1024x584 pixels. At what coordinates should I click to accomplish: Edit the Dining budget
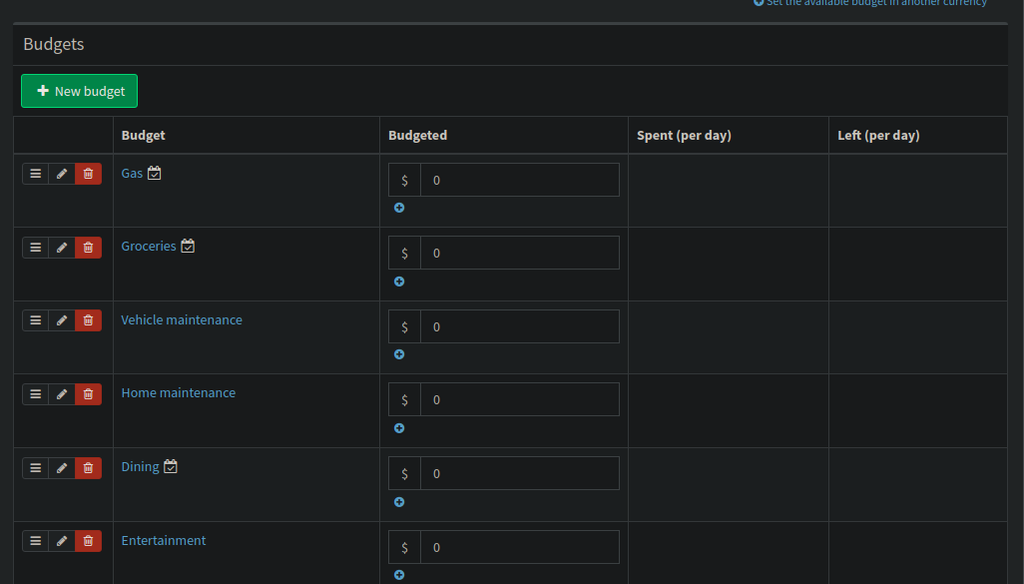[x=62, y=468]
